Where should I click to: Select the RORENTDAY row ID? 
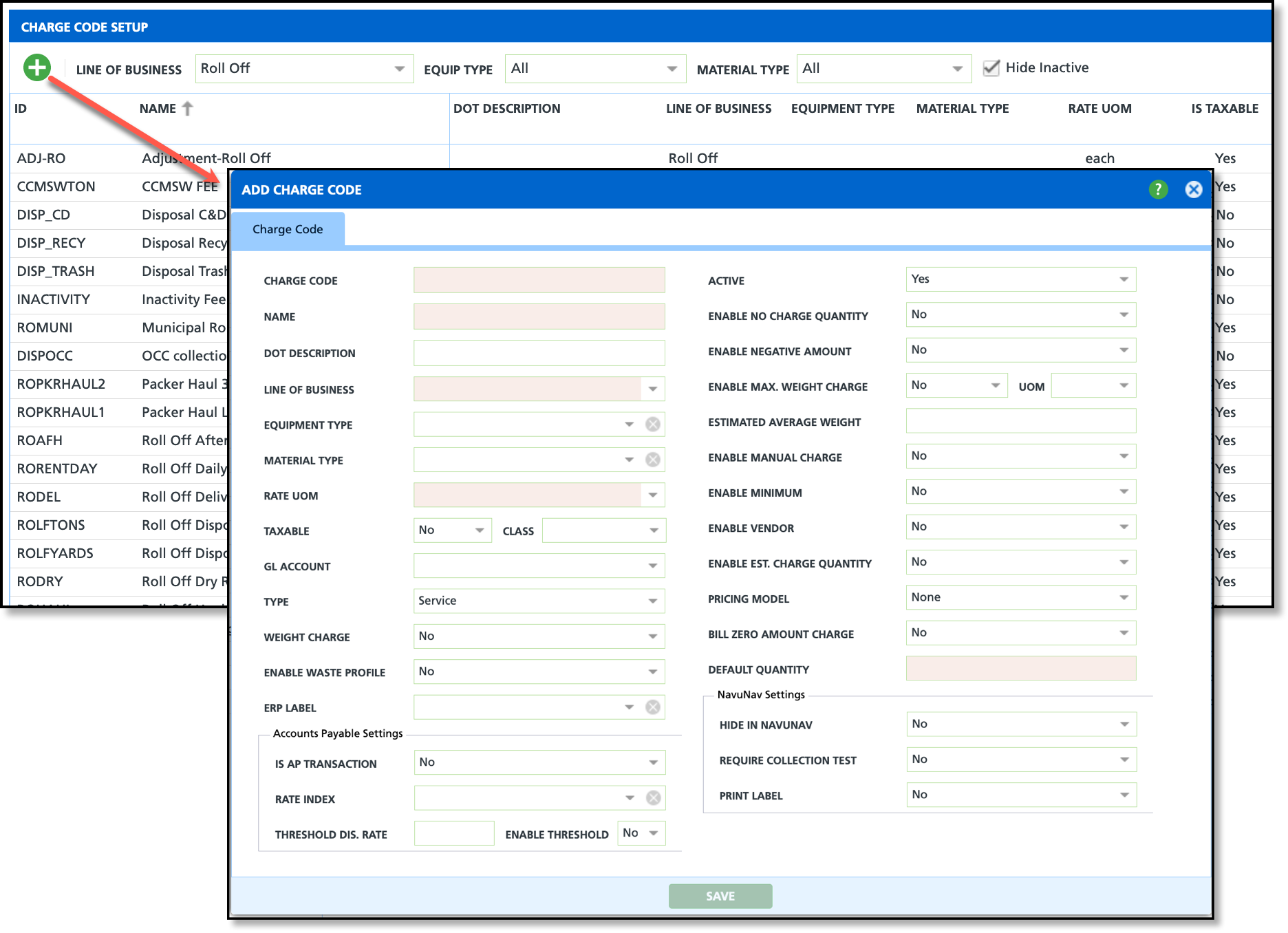(x=57, y=469)
